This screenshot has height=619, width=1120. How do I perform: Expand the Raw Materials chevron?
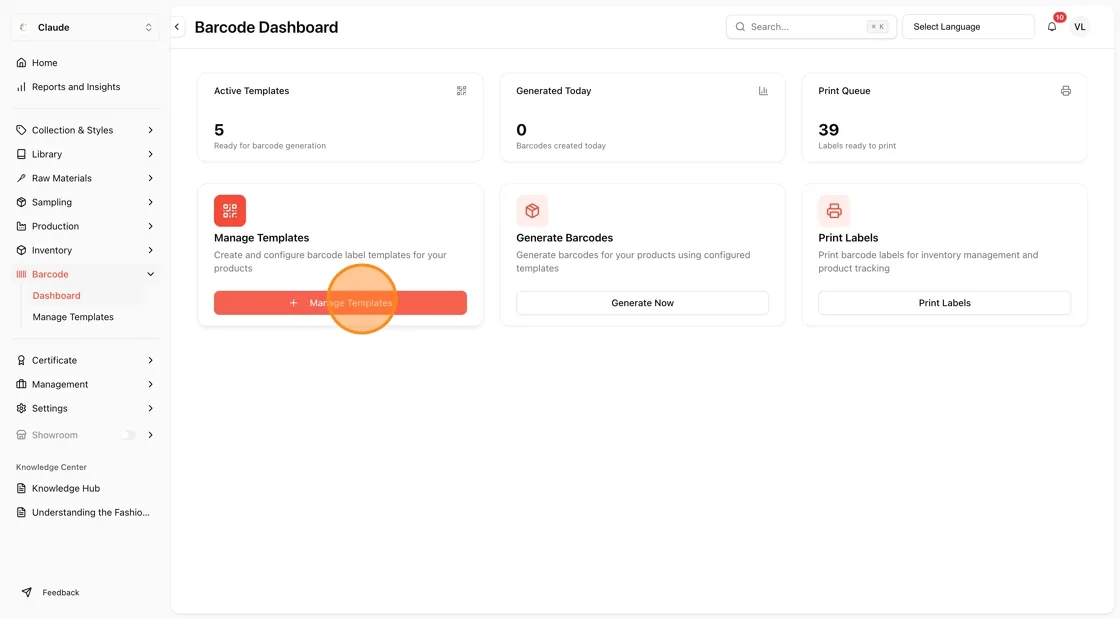(x=151, y=178)
